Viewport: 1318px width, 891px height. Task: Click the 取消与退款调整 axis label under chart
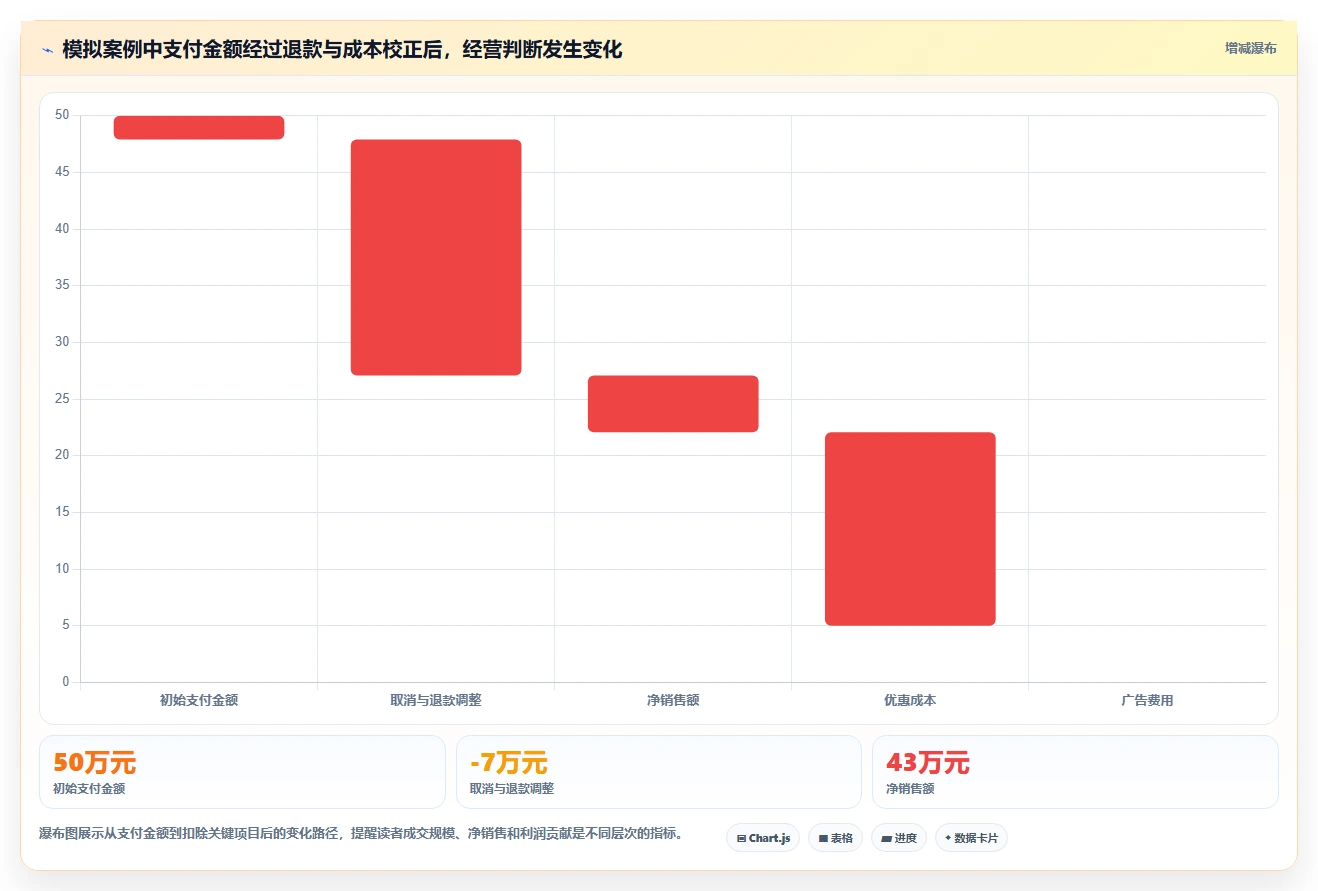point(436,701)
